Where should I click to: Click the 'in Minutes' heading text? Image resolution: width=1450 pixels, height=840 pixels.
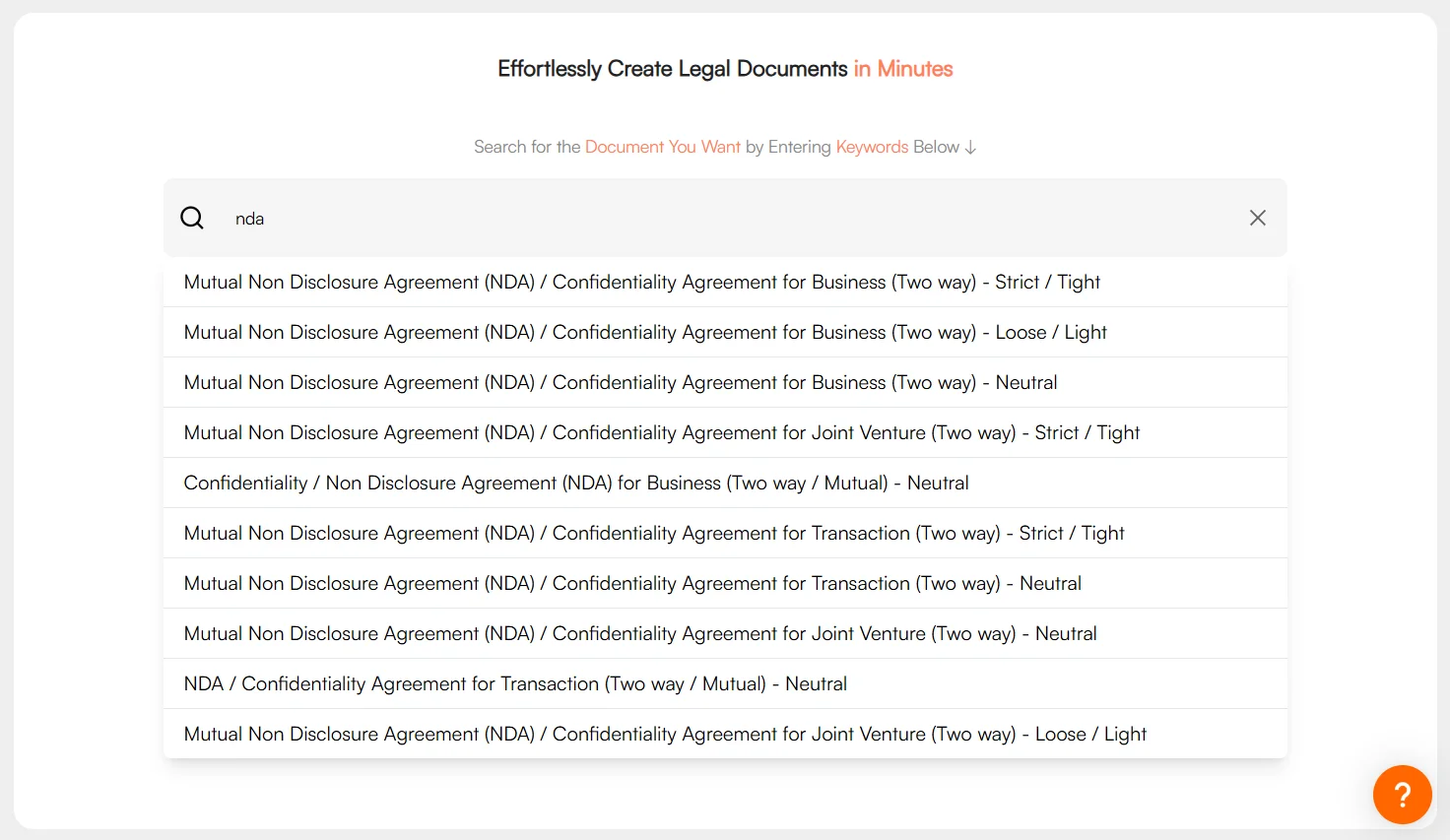(x=902, y=69)
